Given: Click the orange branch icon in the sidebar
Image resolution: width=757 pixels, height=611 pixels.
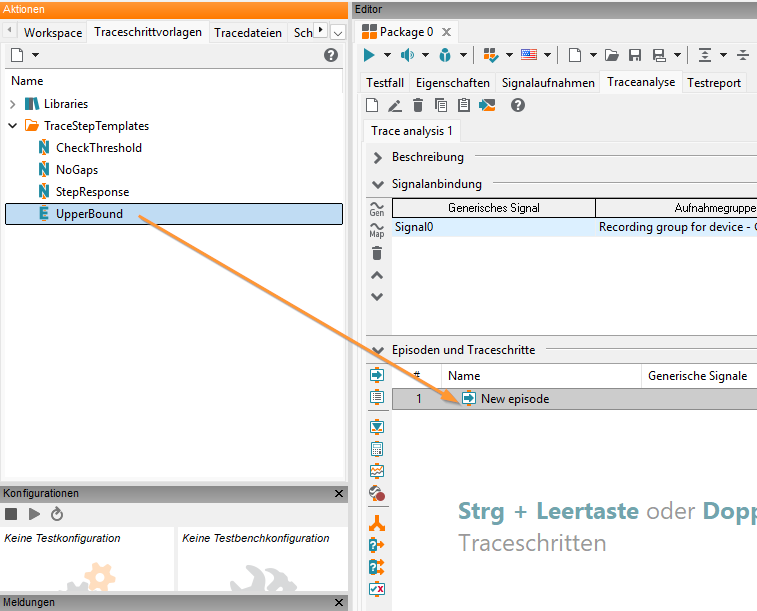Looking at the screenshot, I should click(x=377, y=523).
